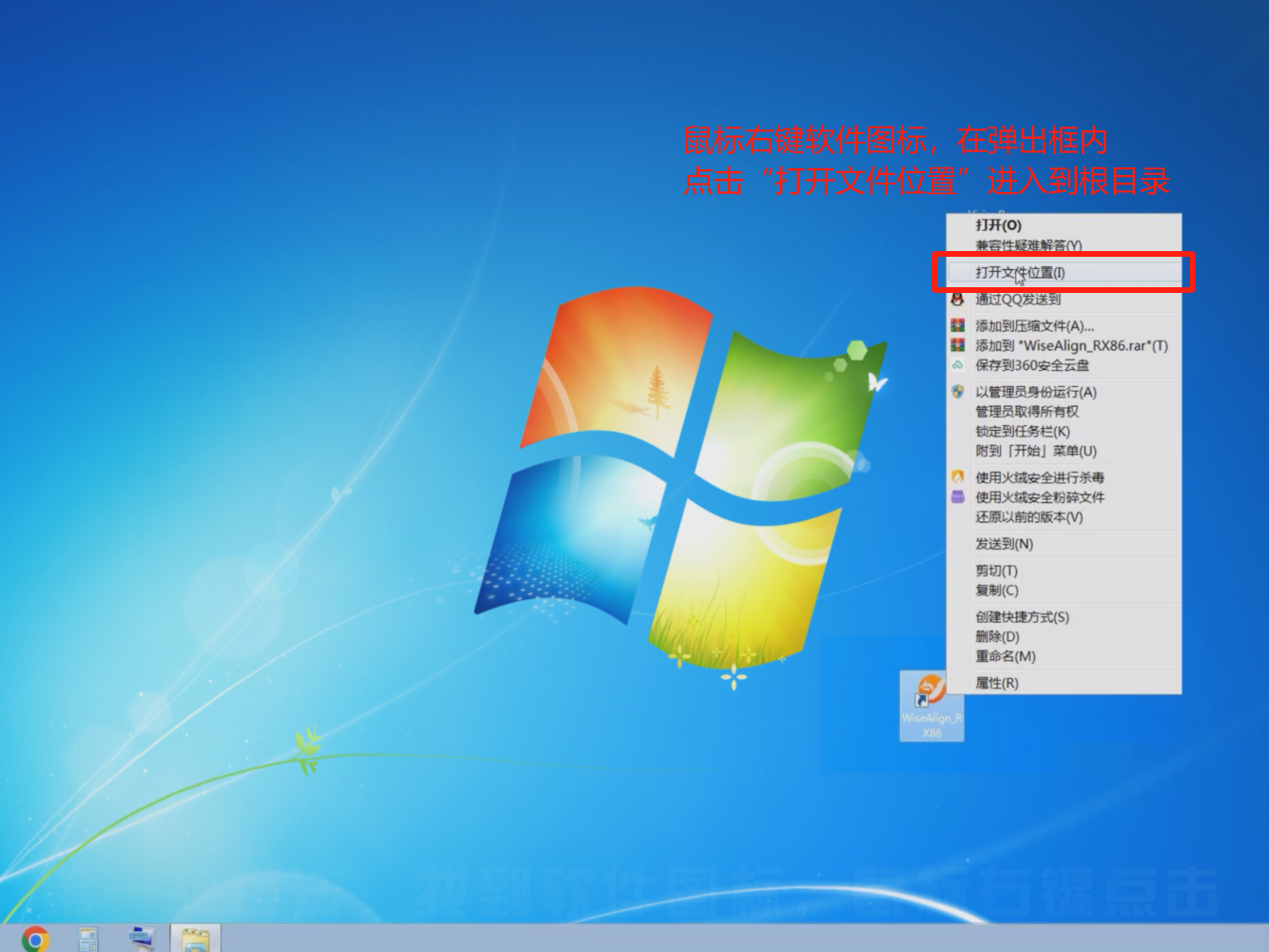Click the keyboard and monitor taskbar icon
The image size is (1269, 952).
pos(142,939)
